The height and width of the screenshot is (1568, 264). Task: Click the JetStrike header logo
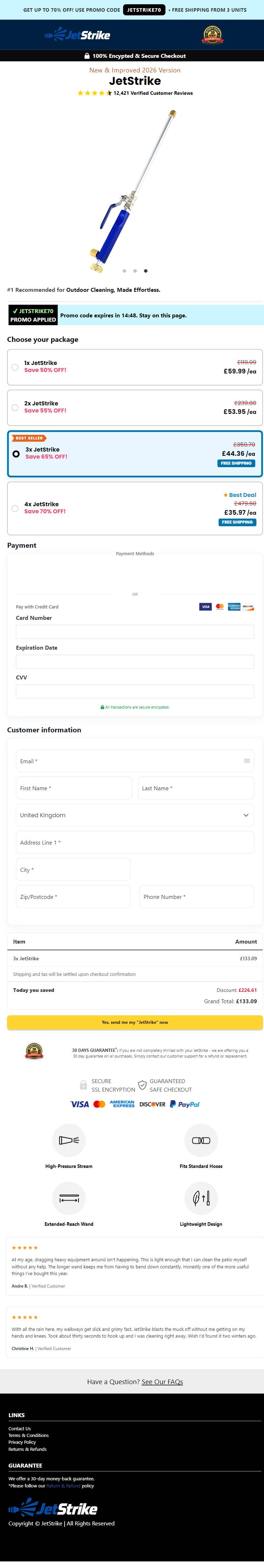point(77,35)
